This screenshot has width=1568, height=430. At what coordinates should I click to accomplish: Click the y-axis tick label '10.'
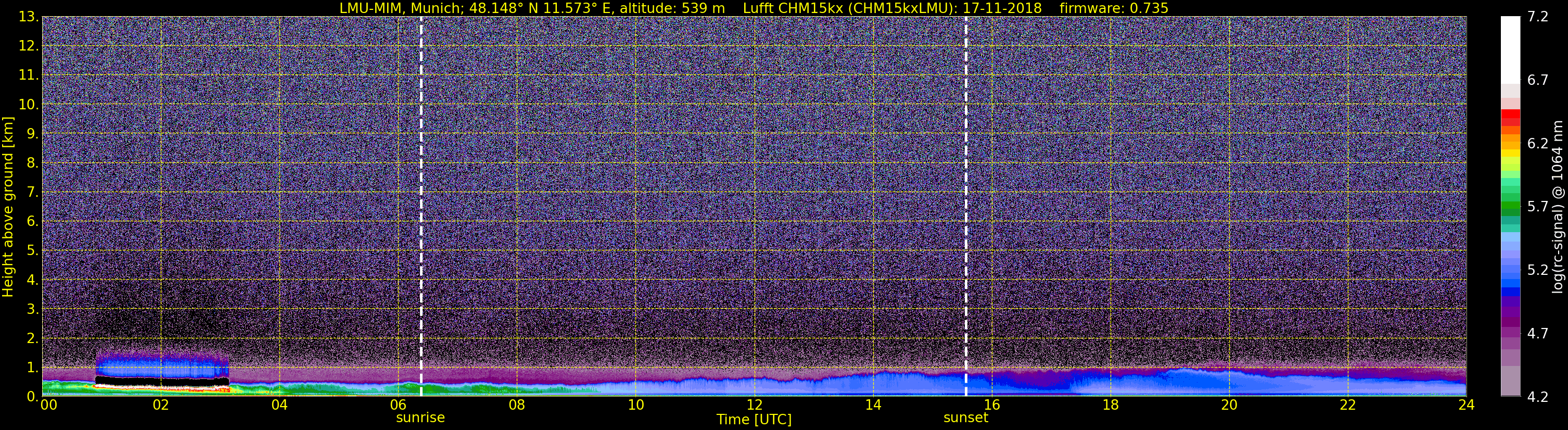pyautogui.click(x=29, y=105)
